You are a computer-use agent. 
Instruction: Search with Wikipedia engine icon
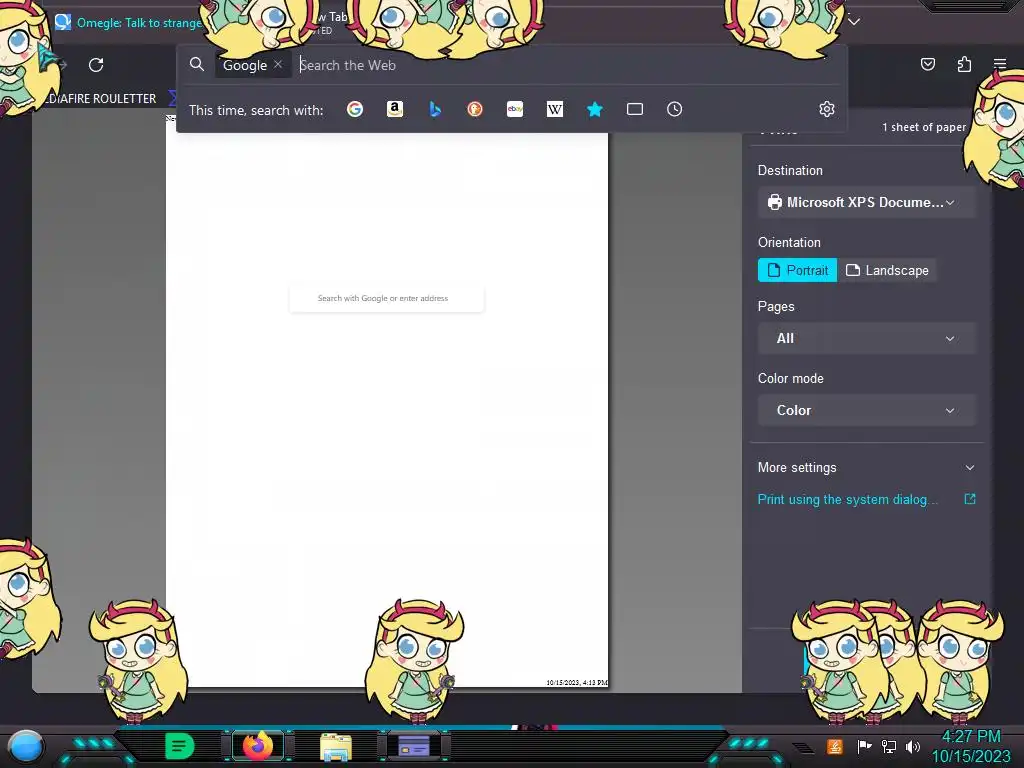click(x=554, y=109)
